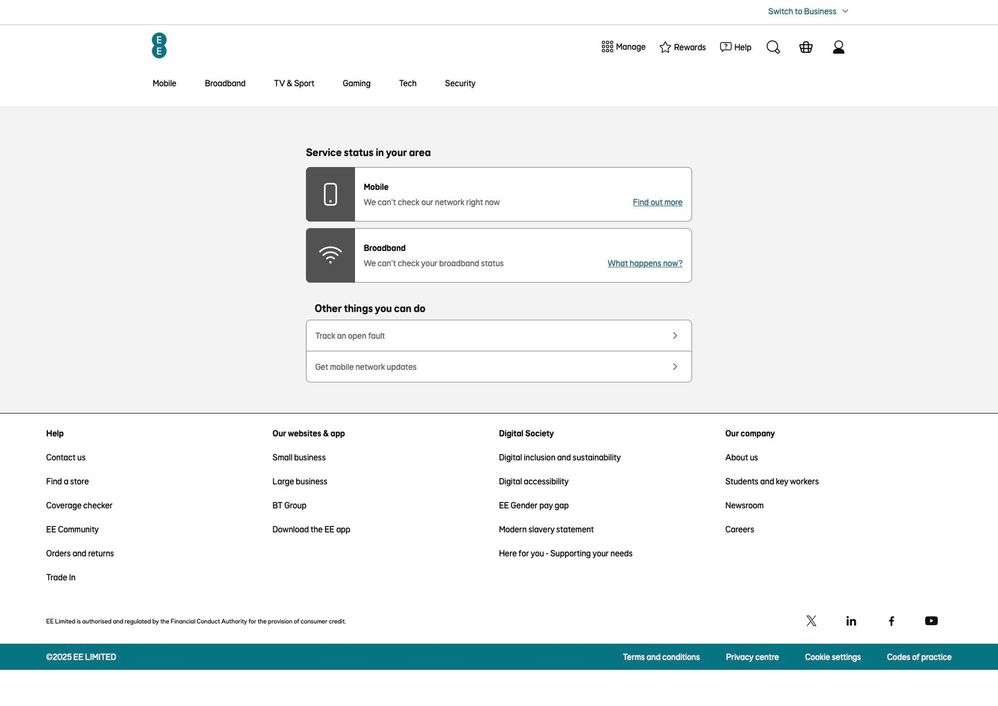Open the Small business link

click(x=299, y=458)
